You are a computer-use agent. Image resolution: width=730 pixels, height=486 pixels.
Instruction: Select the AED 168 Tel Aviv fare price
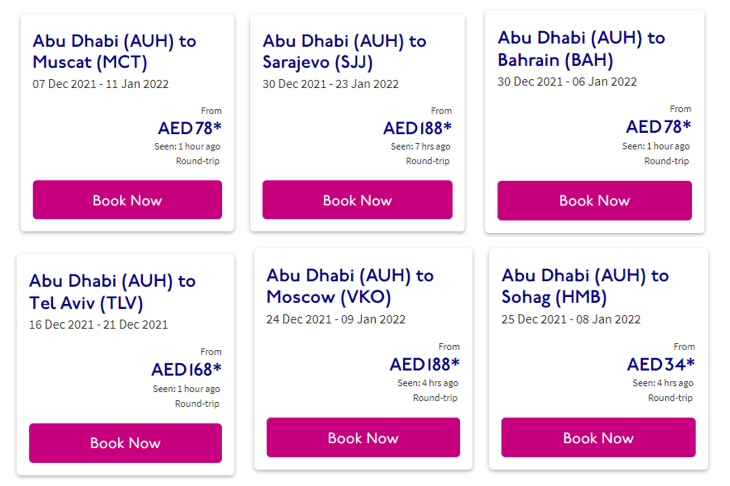tap(187, 369)
